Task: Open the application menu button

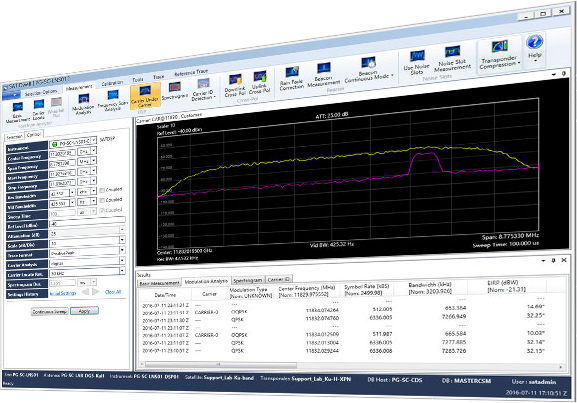Action: [x=11, y=95]
